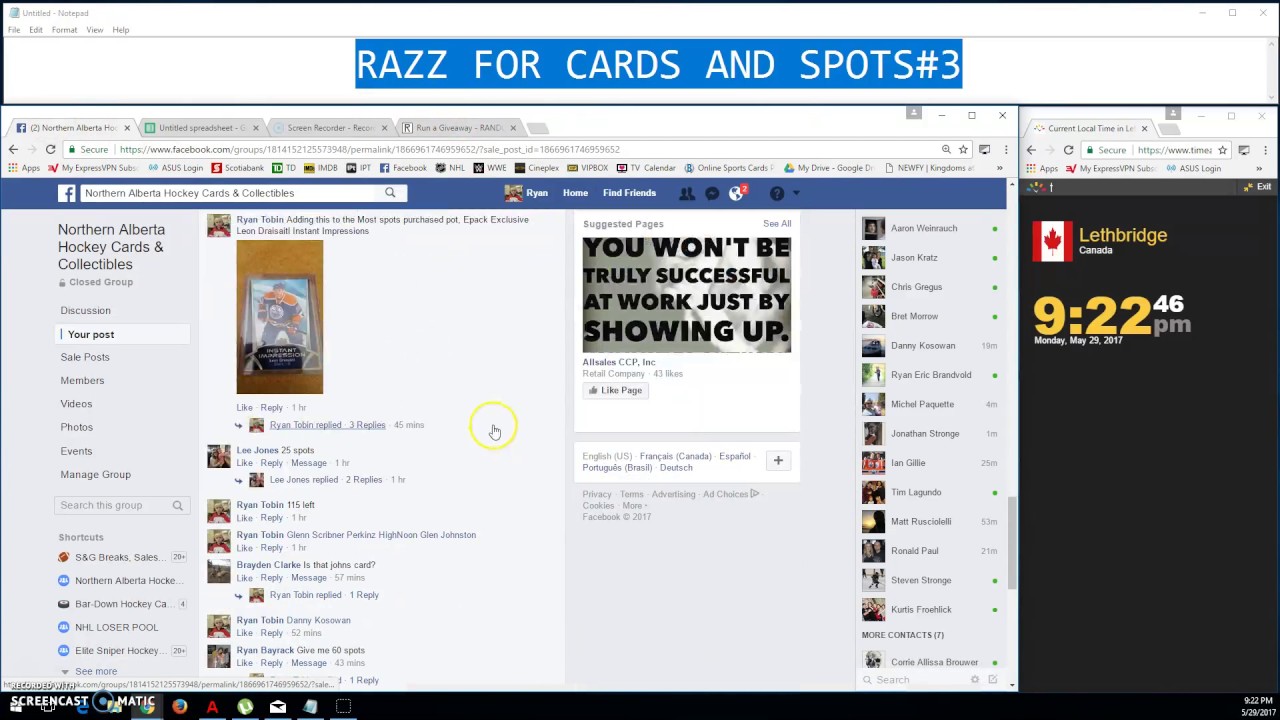Switch to Untitled spreadsheet tab

201,128
